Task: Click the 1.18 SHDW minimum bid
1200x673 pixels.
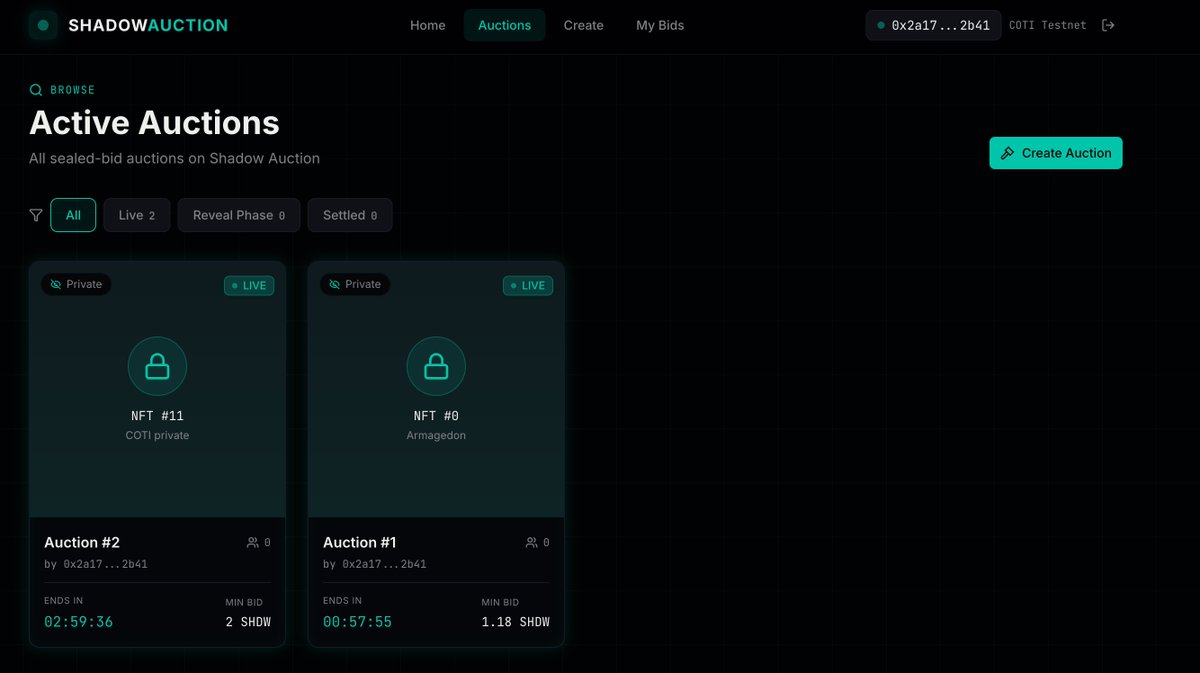Action: [x=516, y=622]
